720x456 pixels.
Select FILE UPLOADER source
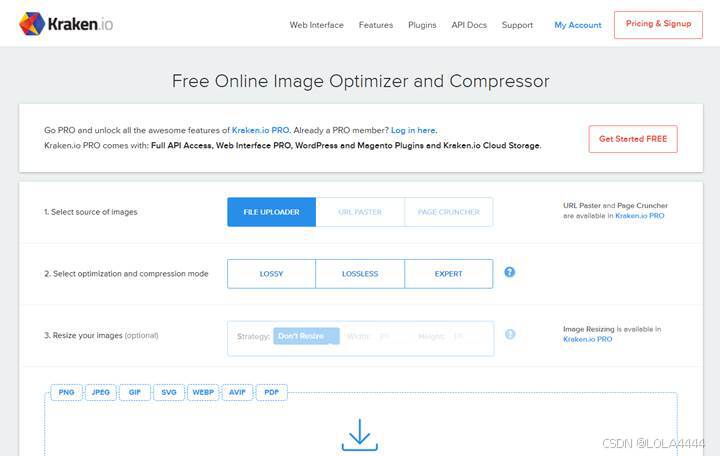point(271,212)
